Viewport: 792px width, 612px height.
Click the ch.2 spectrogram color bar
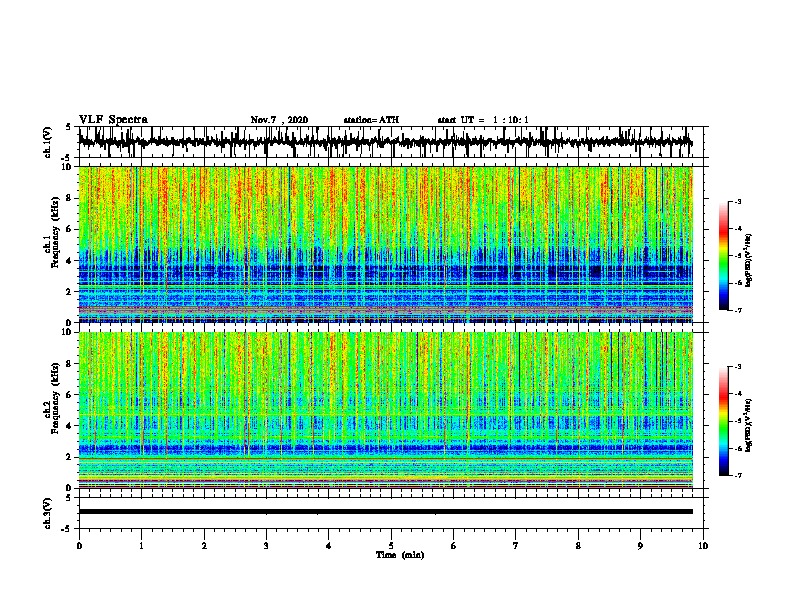(723, 421)
